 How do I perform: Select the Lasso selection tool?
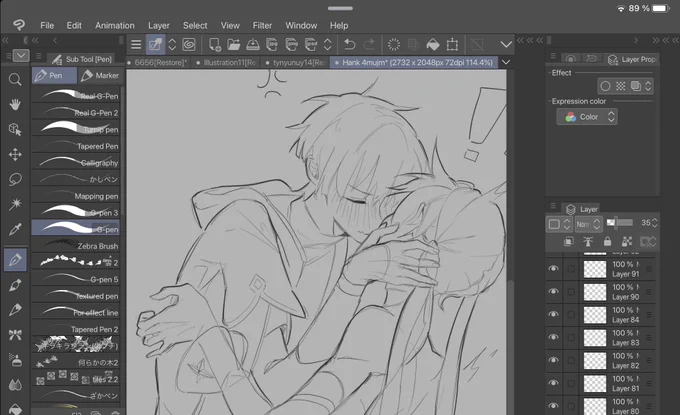click(x=15, y=179)
